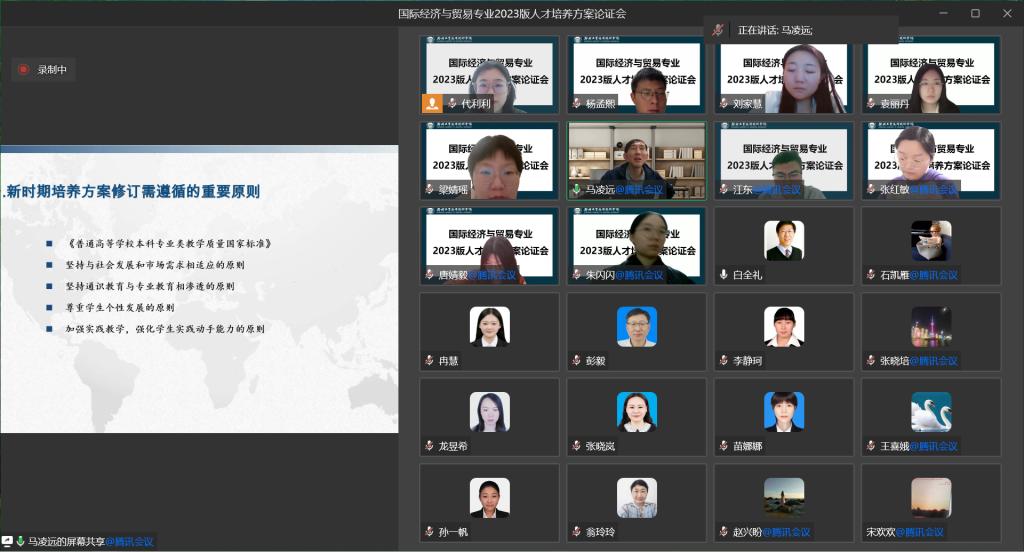Click the muted mic icon next to 苗娜娜
The image size is (1024, 552).
tap(723, 447)
